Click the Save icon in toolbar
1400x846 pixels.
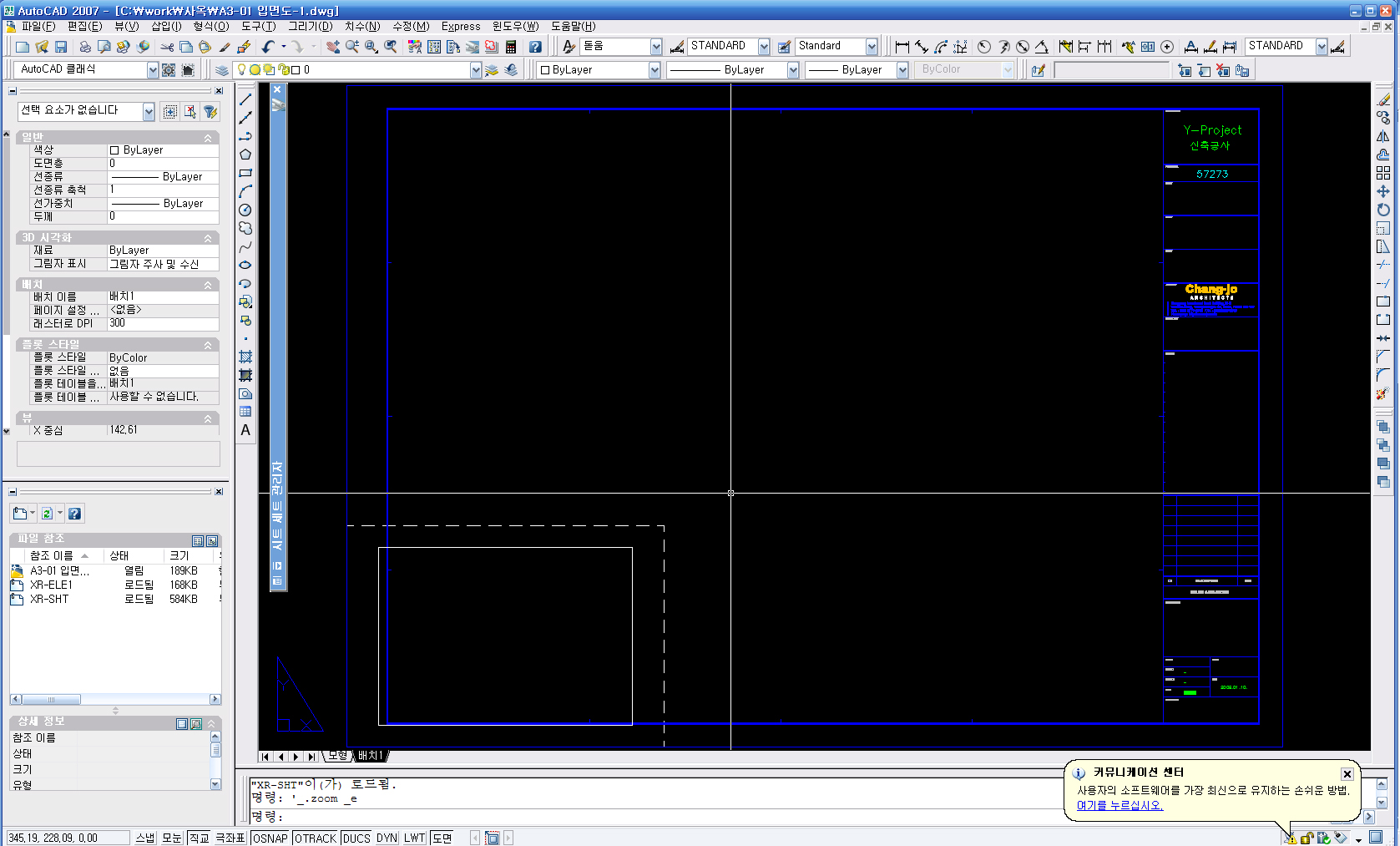(60, 47)
